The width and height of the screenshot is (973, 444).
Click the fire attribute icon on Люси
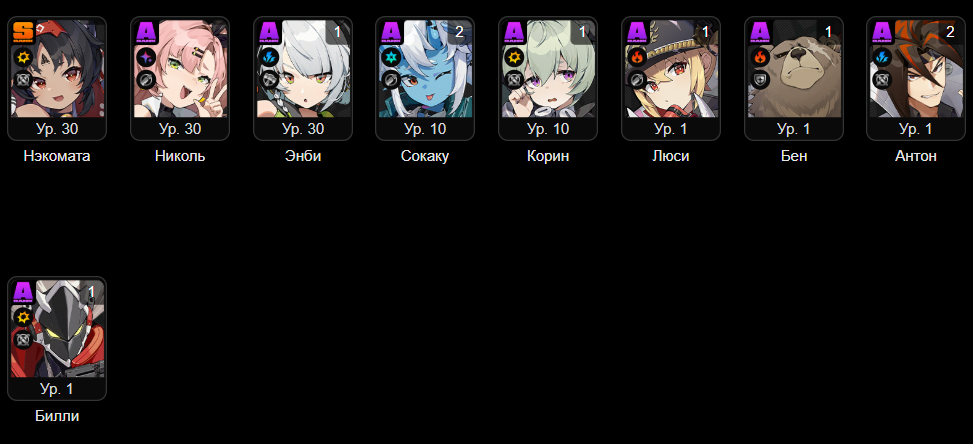point(637,58)
